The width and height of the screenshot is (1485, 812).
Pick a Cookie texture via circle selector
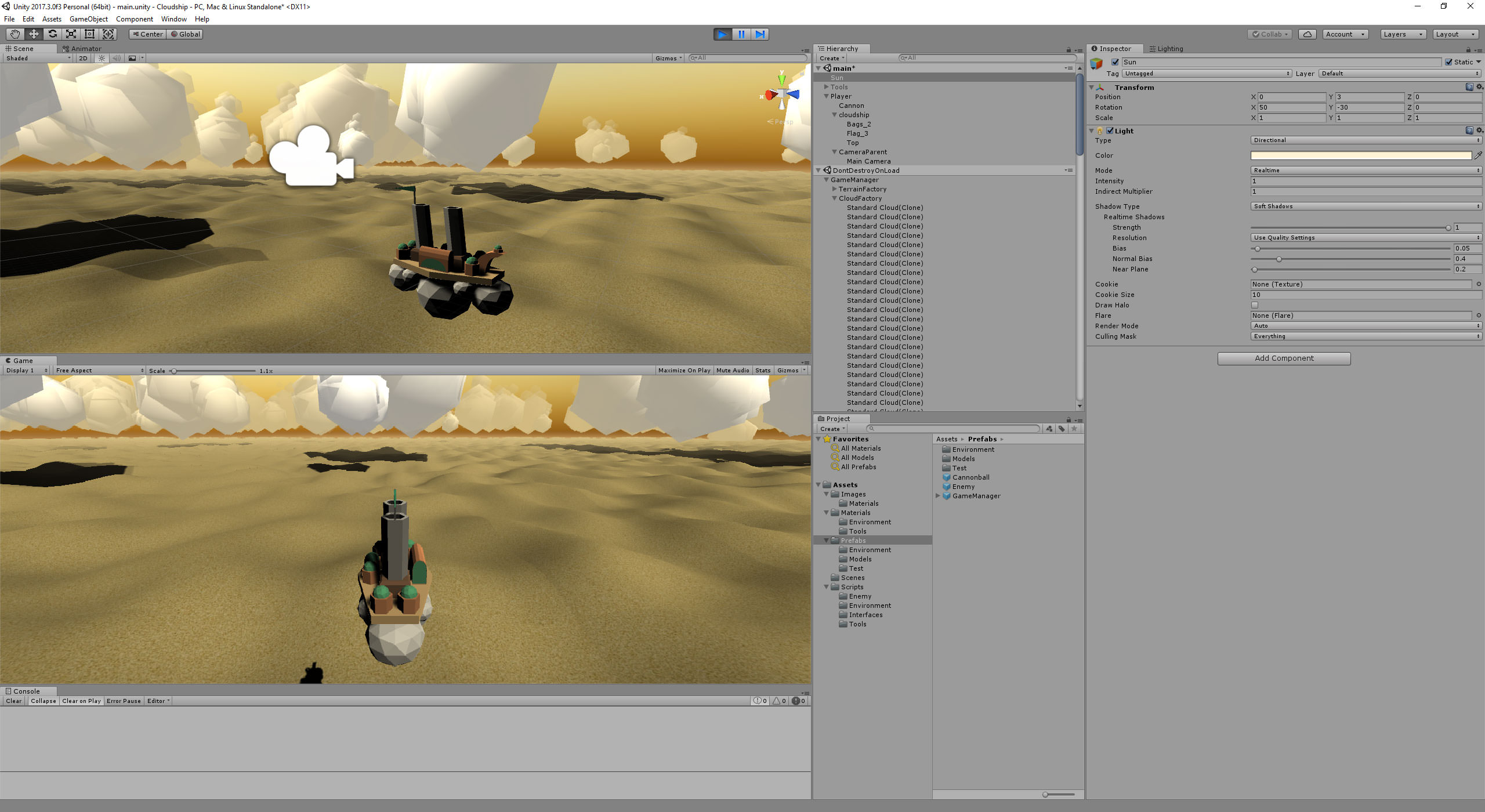(x=1479, y=284)
